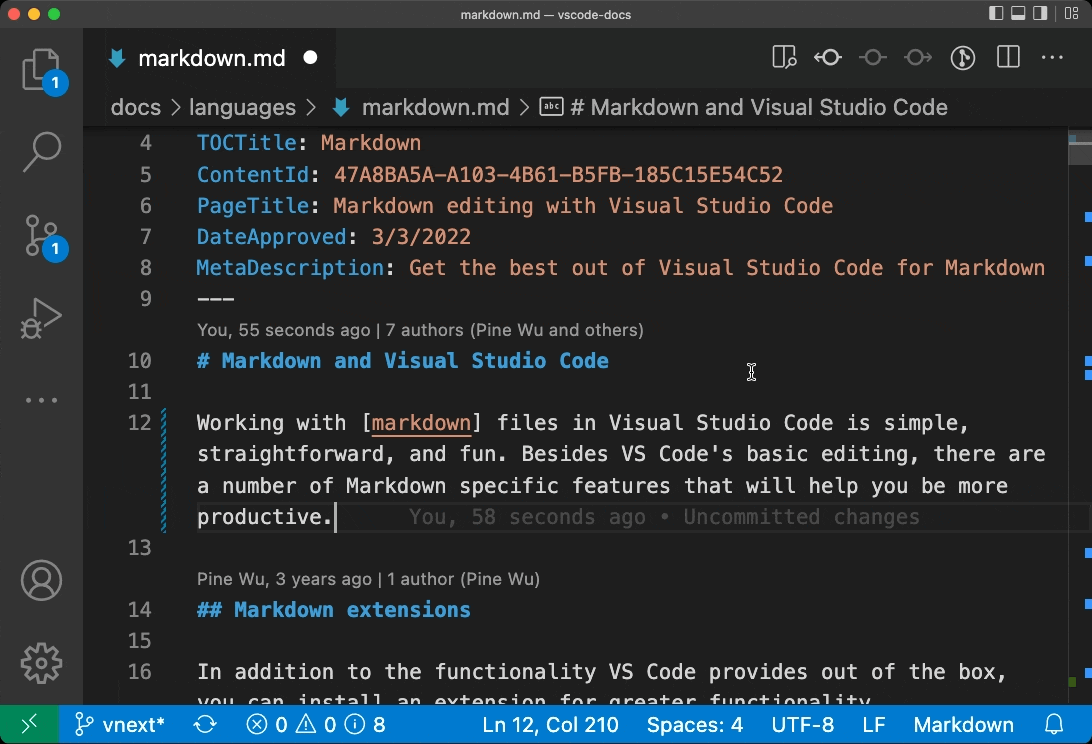
Task: Click the minimap scrollbar slider at top
Action: [x=1079, y=149]
